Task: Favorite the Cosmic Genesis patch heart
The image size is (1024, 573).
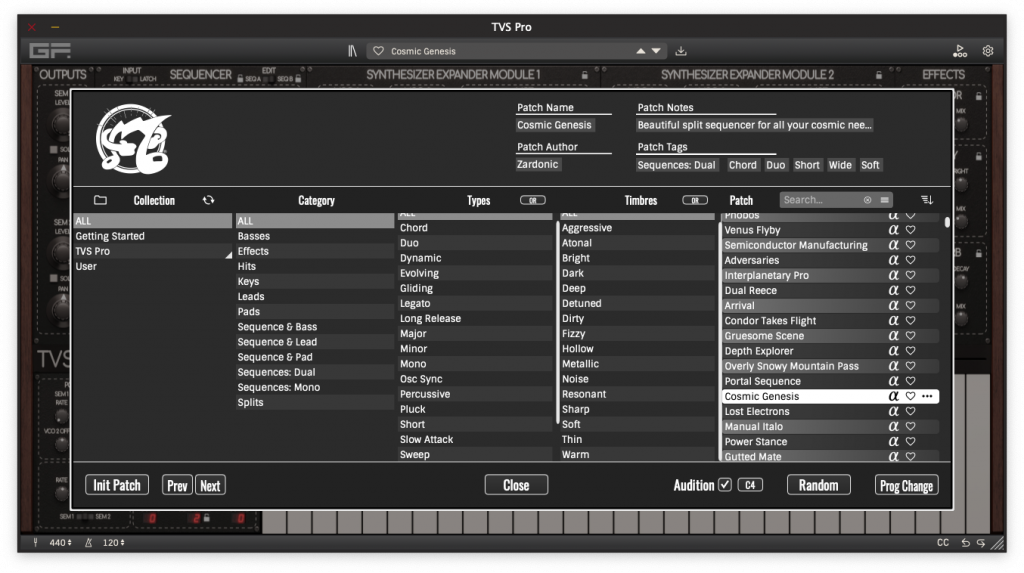Action: click(910, 396)
